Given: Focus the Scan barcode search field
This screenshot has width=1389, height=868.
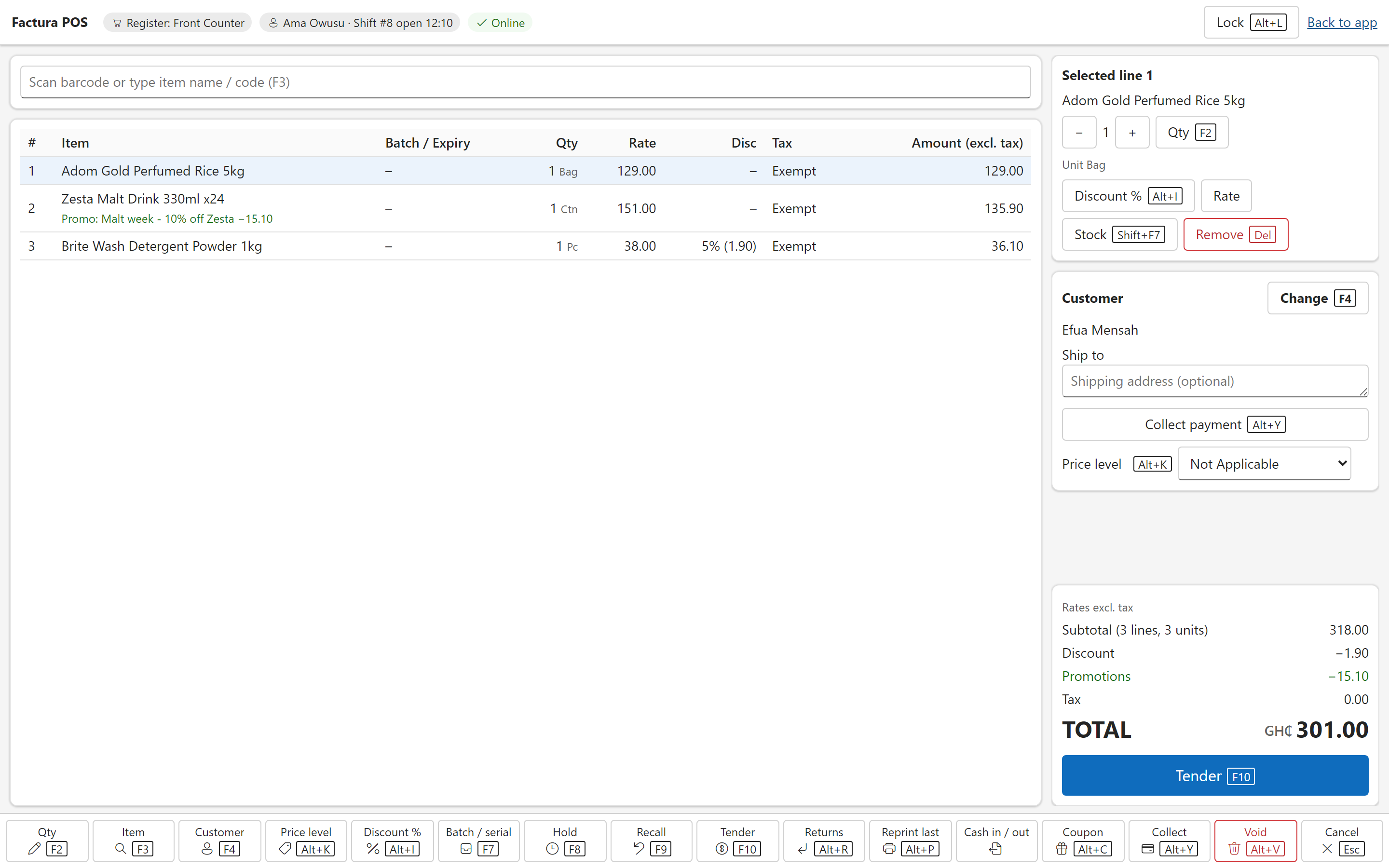Looking at the screenshot, I should (525, 82).
